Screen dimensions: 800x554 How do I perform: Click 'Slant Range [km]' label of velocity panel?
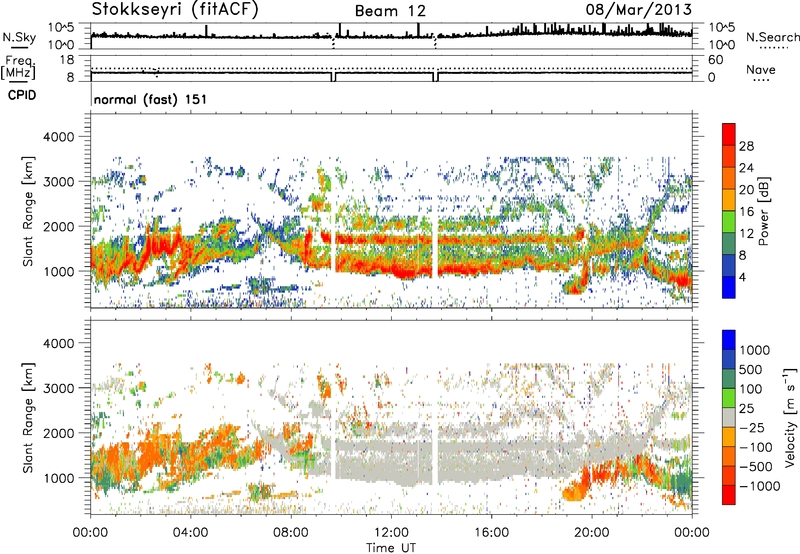(28, 418)
